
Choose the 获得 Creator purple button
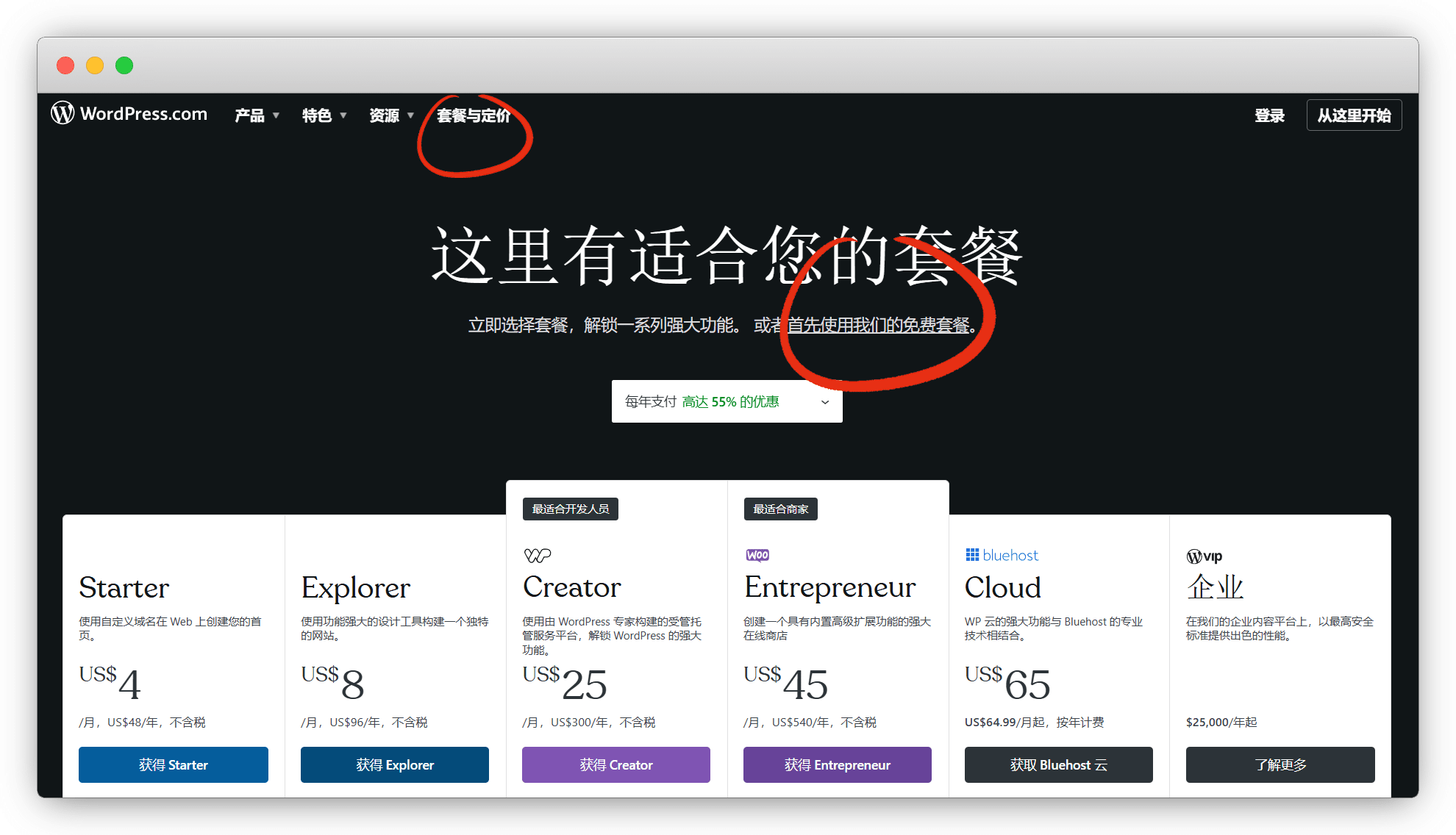616,764
